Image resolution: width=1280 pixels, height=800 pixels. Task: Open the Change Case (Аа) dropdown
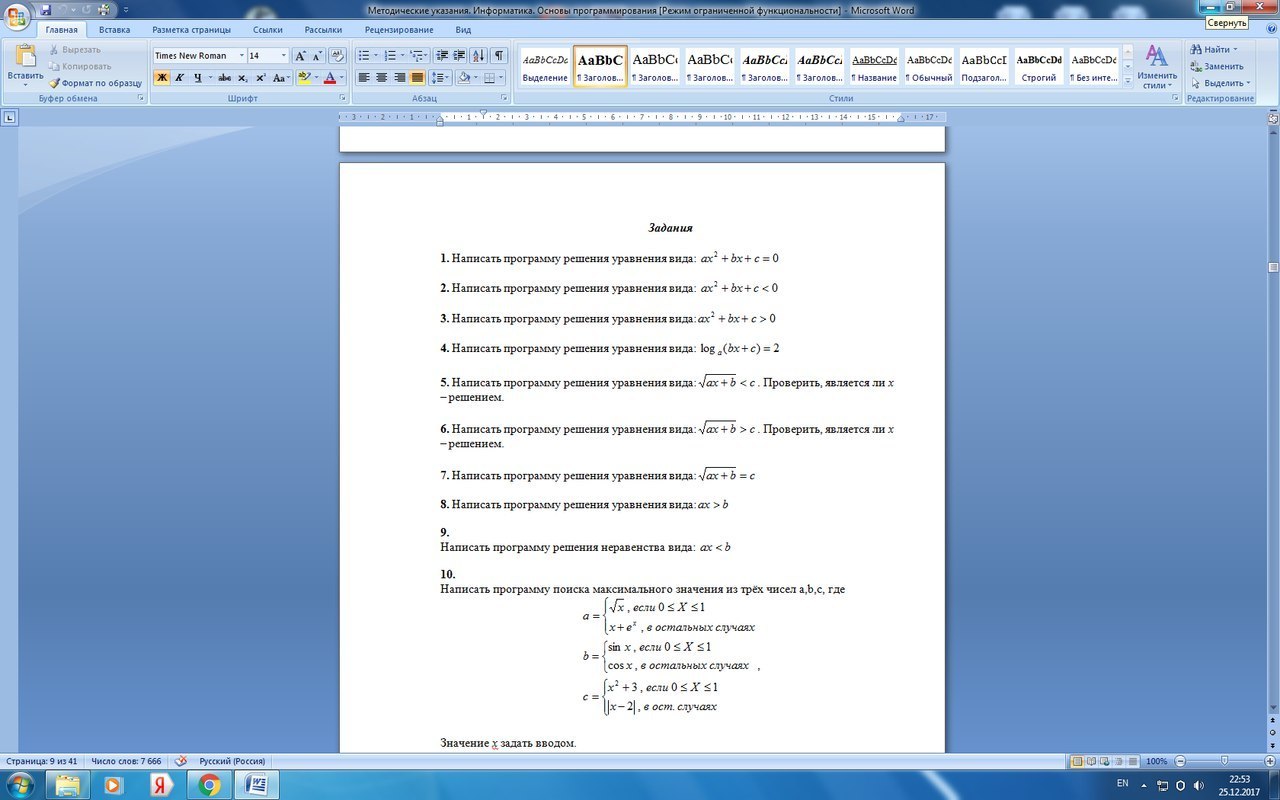tap(281, 78)
